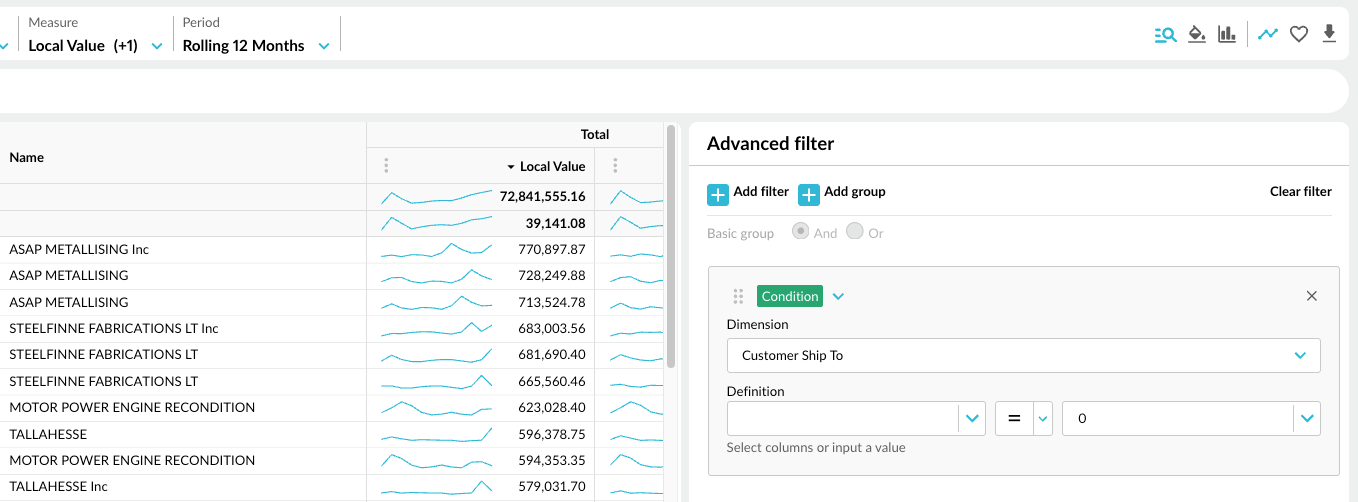Screen dimensions: 1358x502
Task: Click the paint bucket highlight icon
Action: click(1196, 34)
